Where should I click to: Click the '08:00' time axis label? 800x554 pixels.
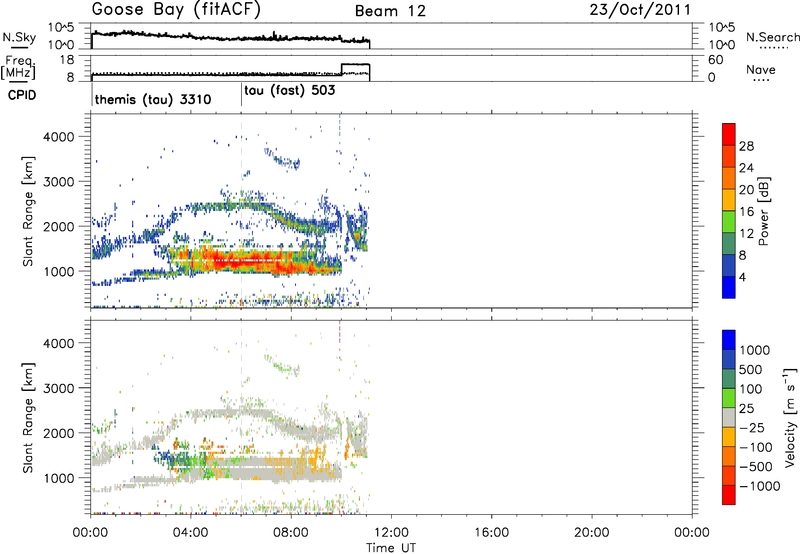291,533
